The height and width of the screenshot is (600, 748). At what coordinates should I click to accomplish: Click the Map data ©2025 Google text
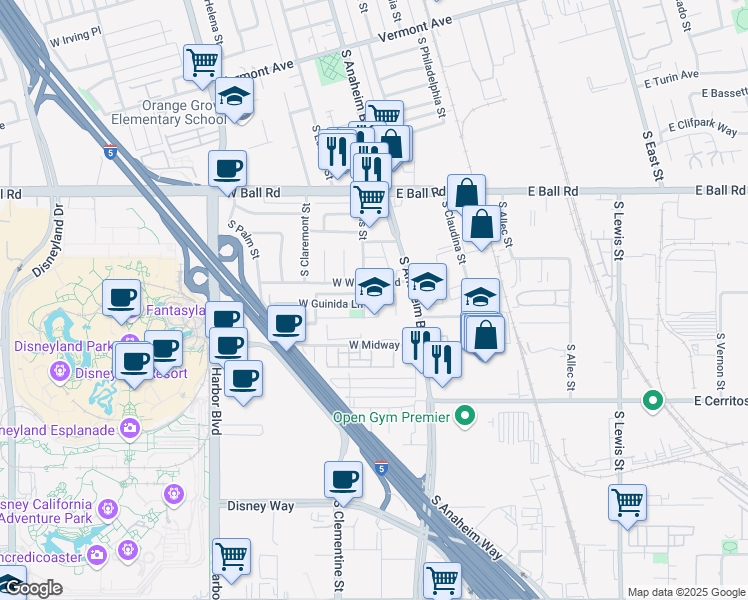687,593
